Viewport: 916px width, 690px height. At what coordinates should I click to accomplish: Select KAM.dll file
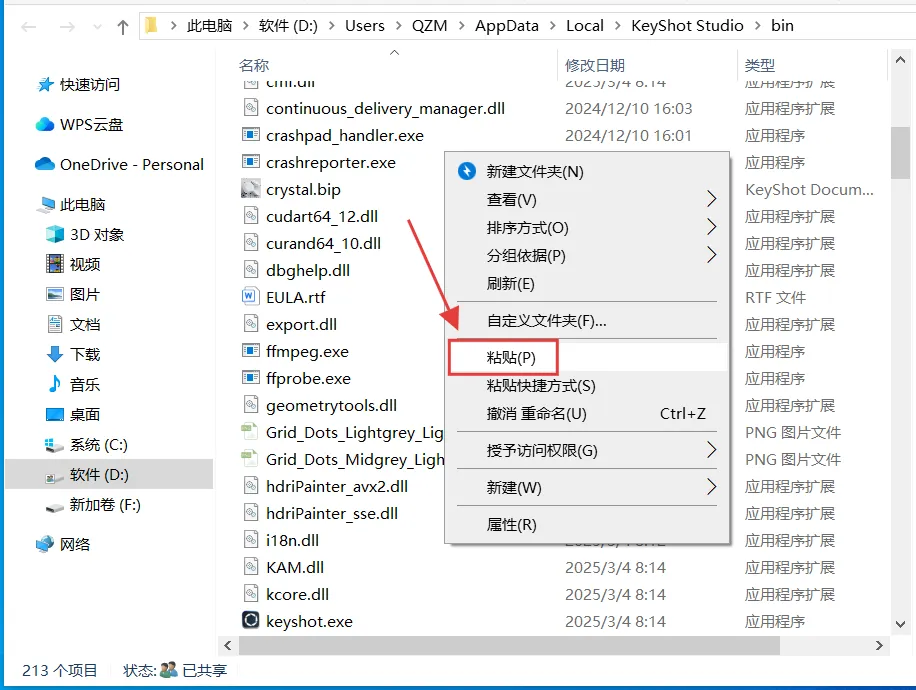[x=294, y=567]
